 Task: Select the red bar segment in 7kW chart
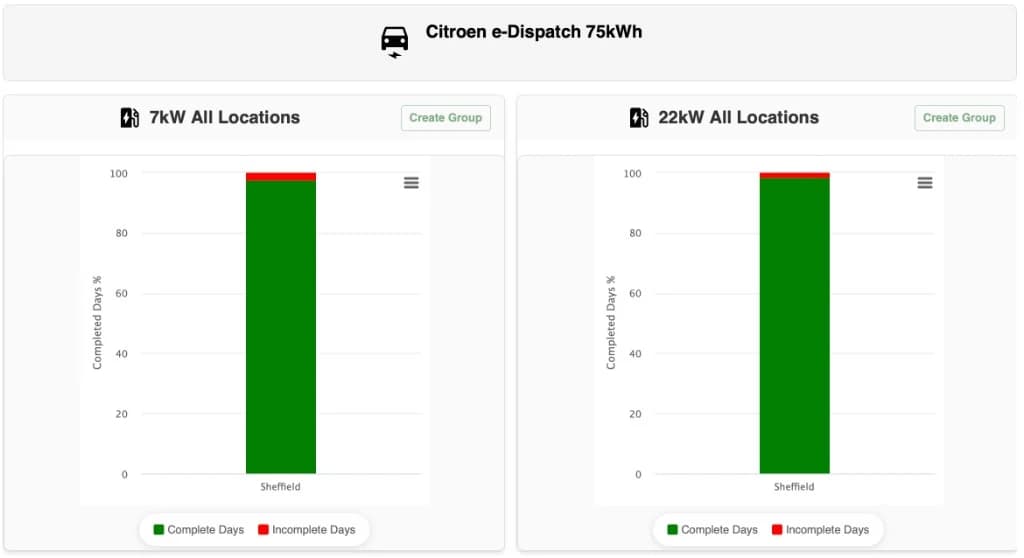click(x=281, y=176)
